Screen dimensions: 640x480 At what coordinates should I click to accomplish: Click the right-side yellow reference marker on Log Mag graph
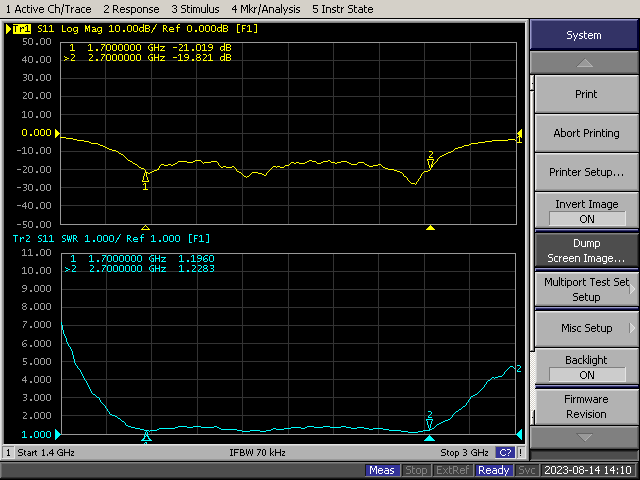point(520,133)
